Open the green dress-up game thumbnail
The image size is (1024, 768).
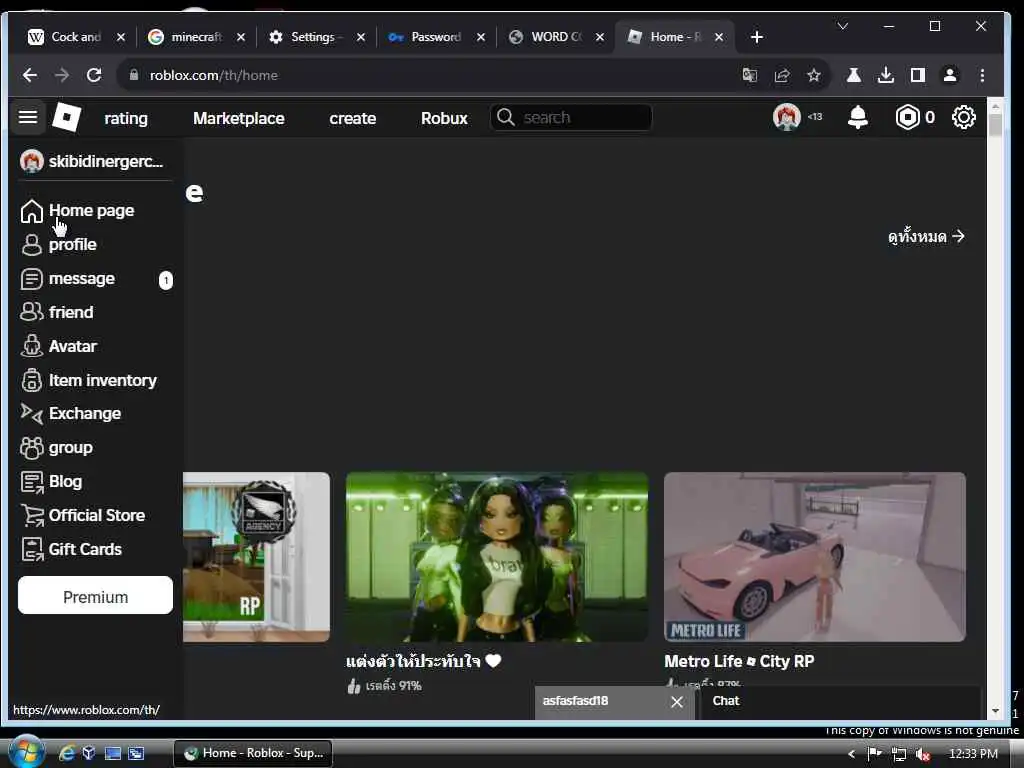(x=497, y=557)
